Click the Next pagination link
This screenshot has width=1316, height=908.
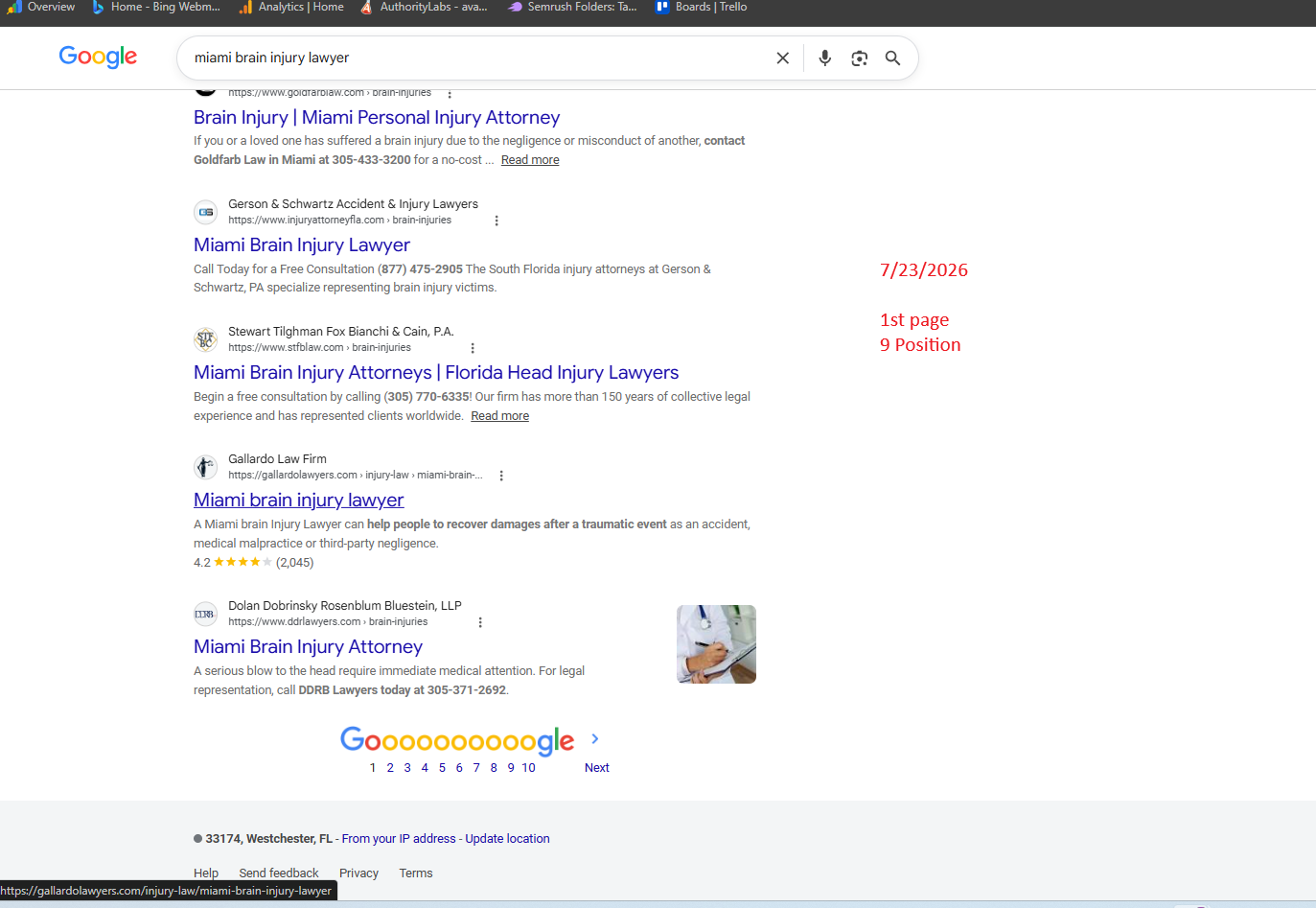[x=597, y=768]
